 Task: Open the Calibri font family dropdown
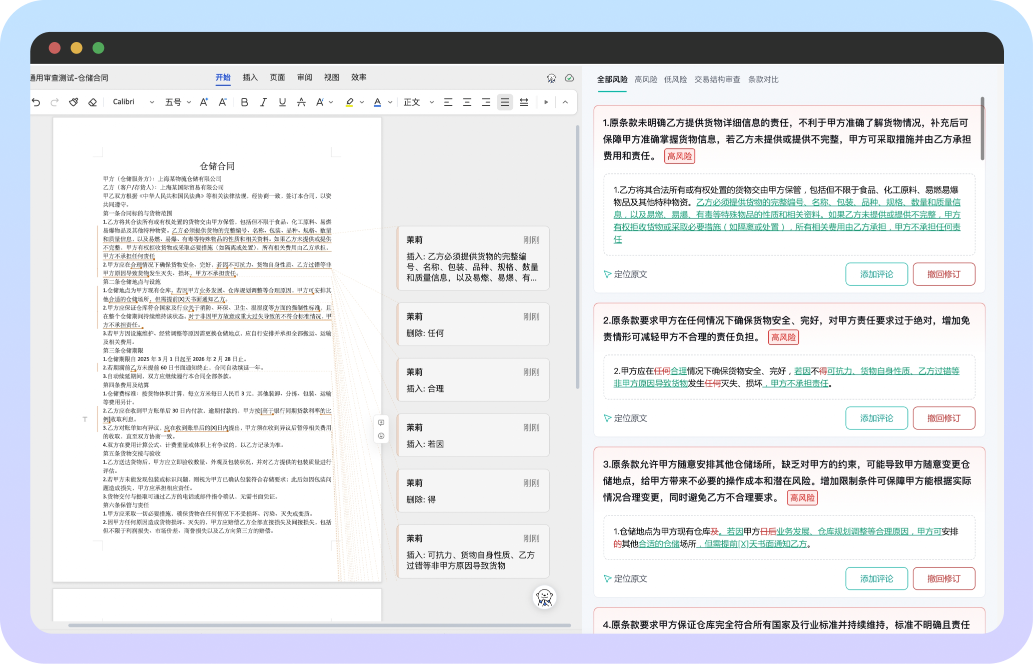tap(130, 102)
